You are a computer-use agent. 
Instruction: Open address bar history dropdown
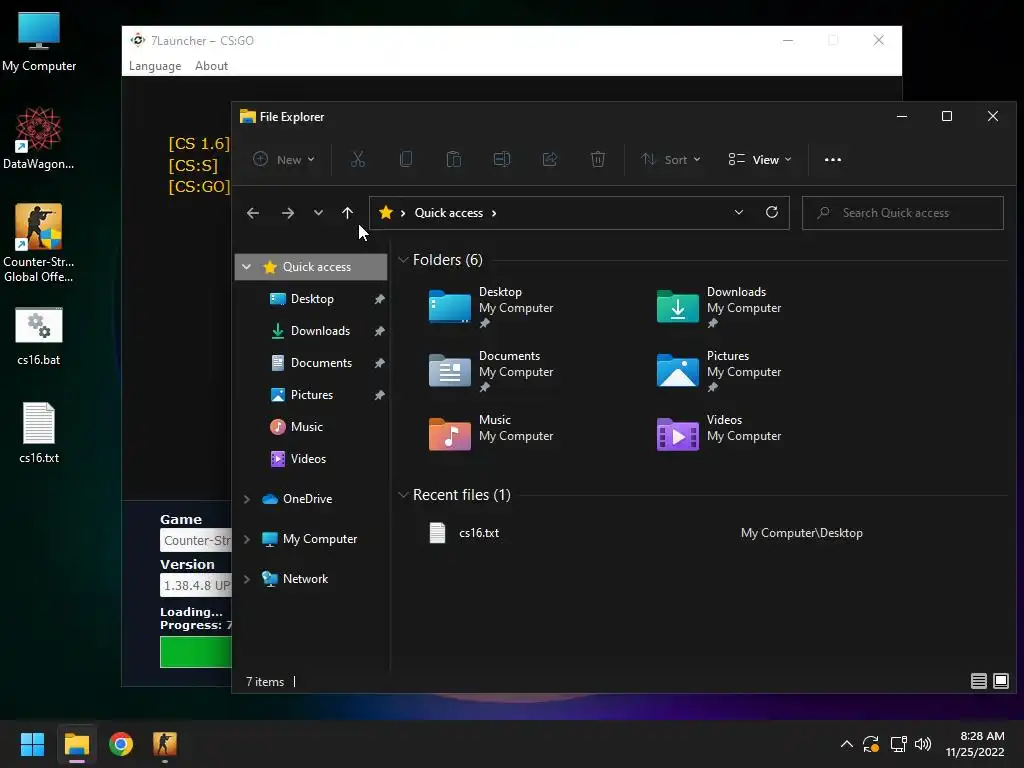tap(739, 212)
